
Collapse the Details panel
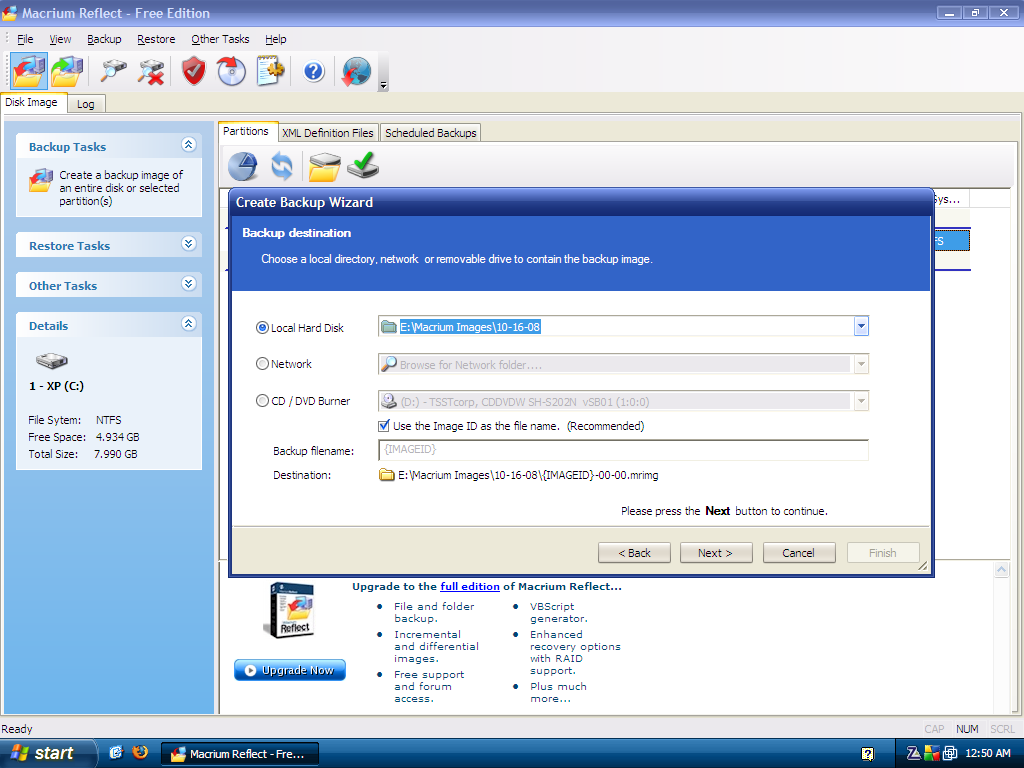pos(189,324)
